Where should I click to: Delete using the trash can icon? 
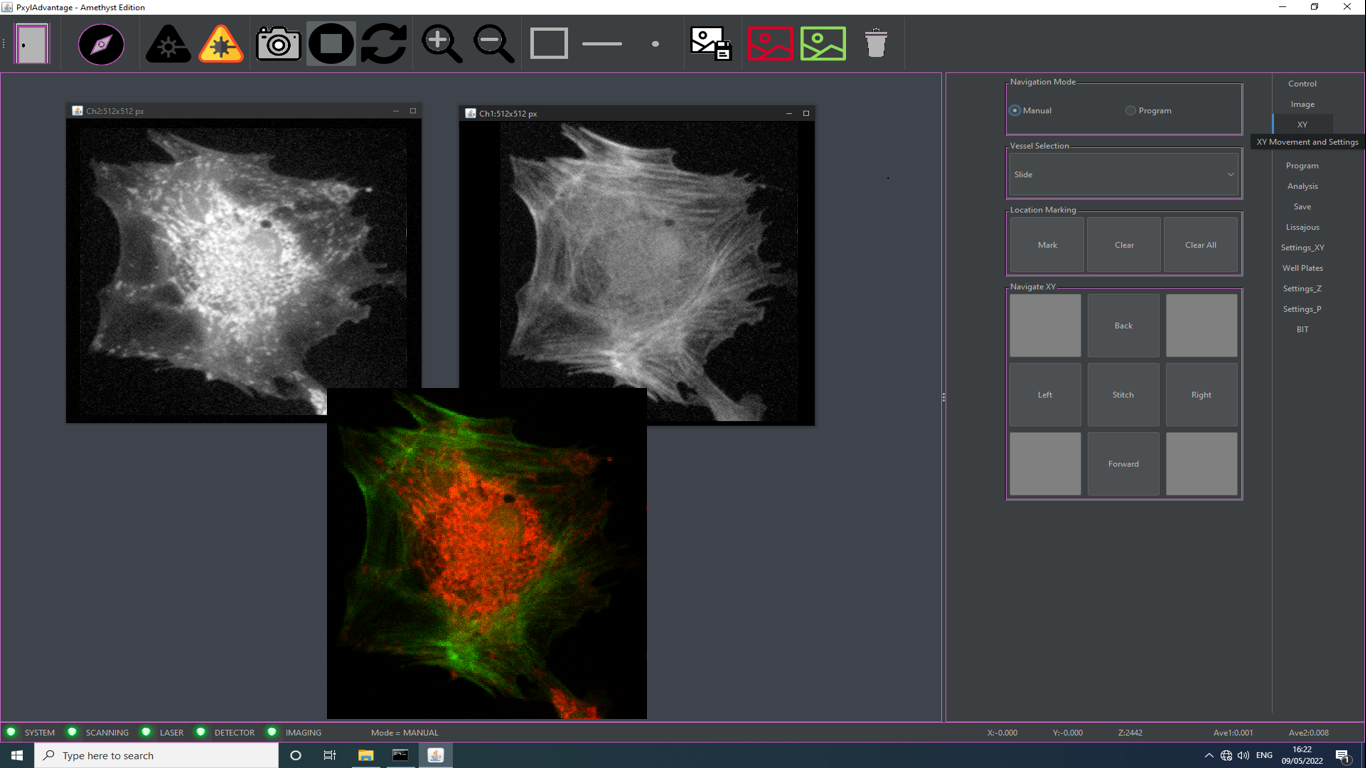pos(876,44)
